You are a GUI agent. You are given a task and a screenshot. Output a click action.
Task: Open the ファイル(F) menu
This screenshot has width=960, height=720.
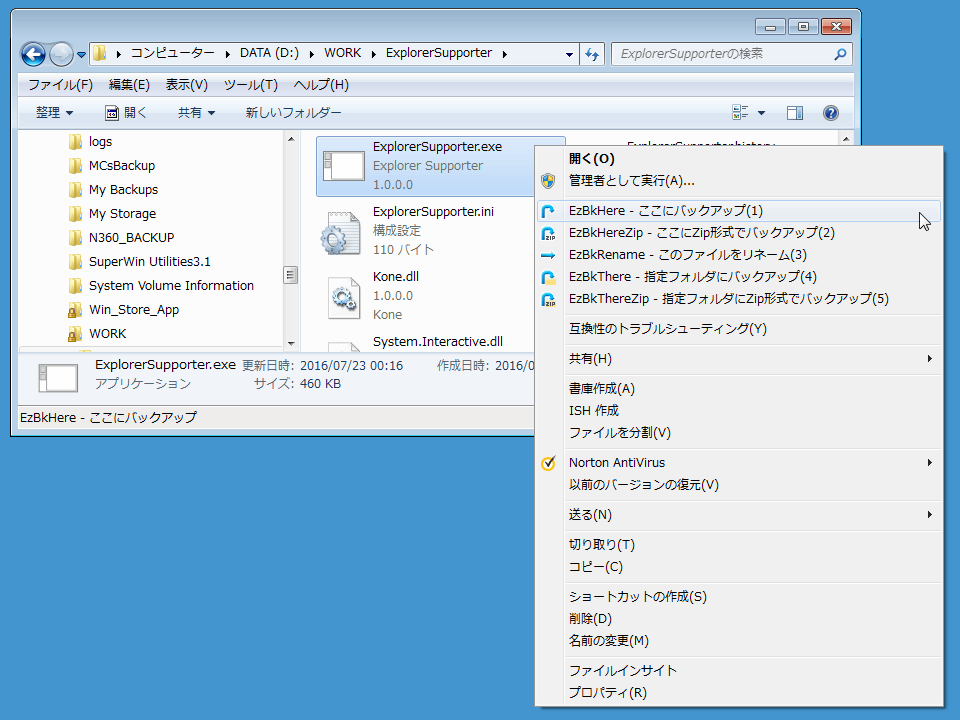click(x=61, y=84)
